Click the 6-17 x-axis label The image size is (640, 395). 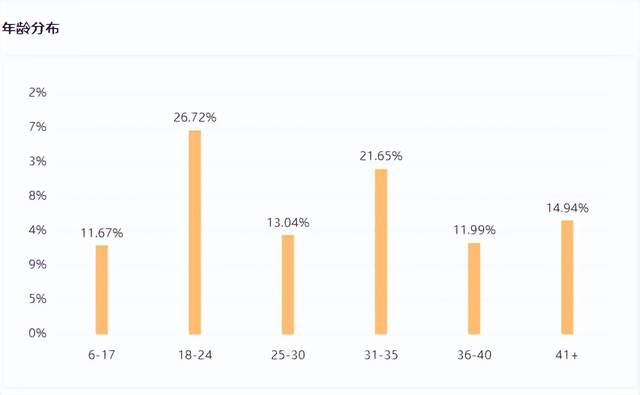(x=102, y=355)
